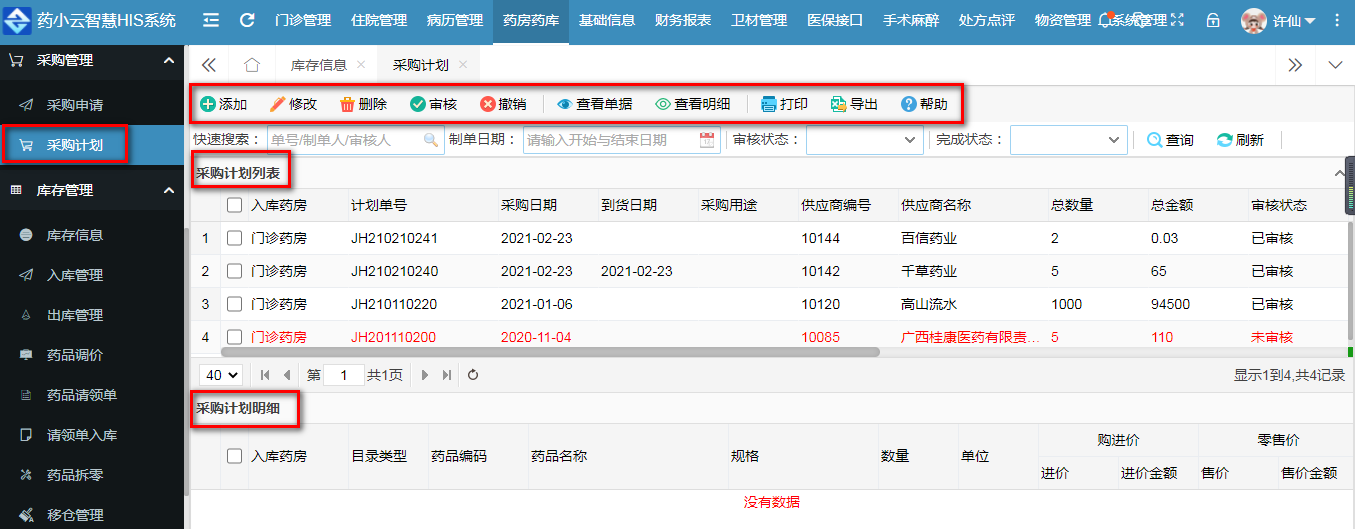The image size is (1355, 529).
Task: Click the magnifier icon in quick search
Action: [x=431, y=140]
